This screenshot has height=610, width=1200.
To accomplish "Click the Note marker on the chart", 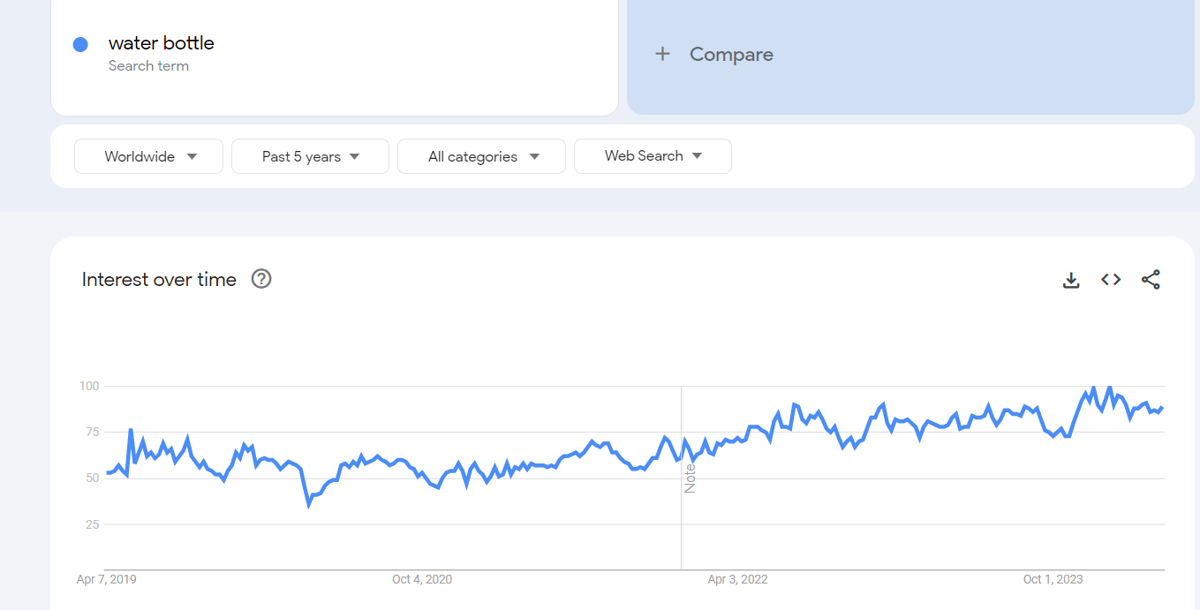I will 690,478.
